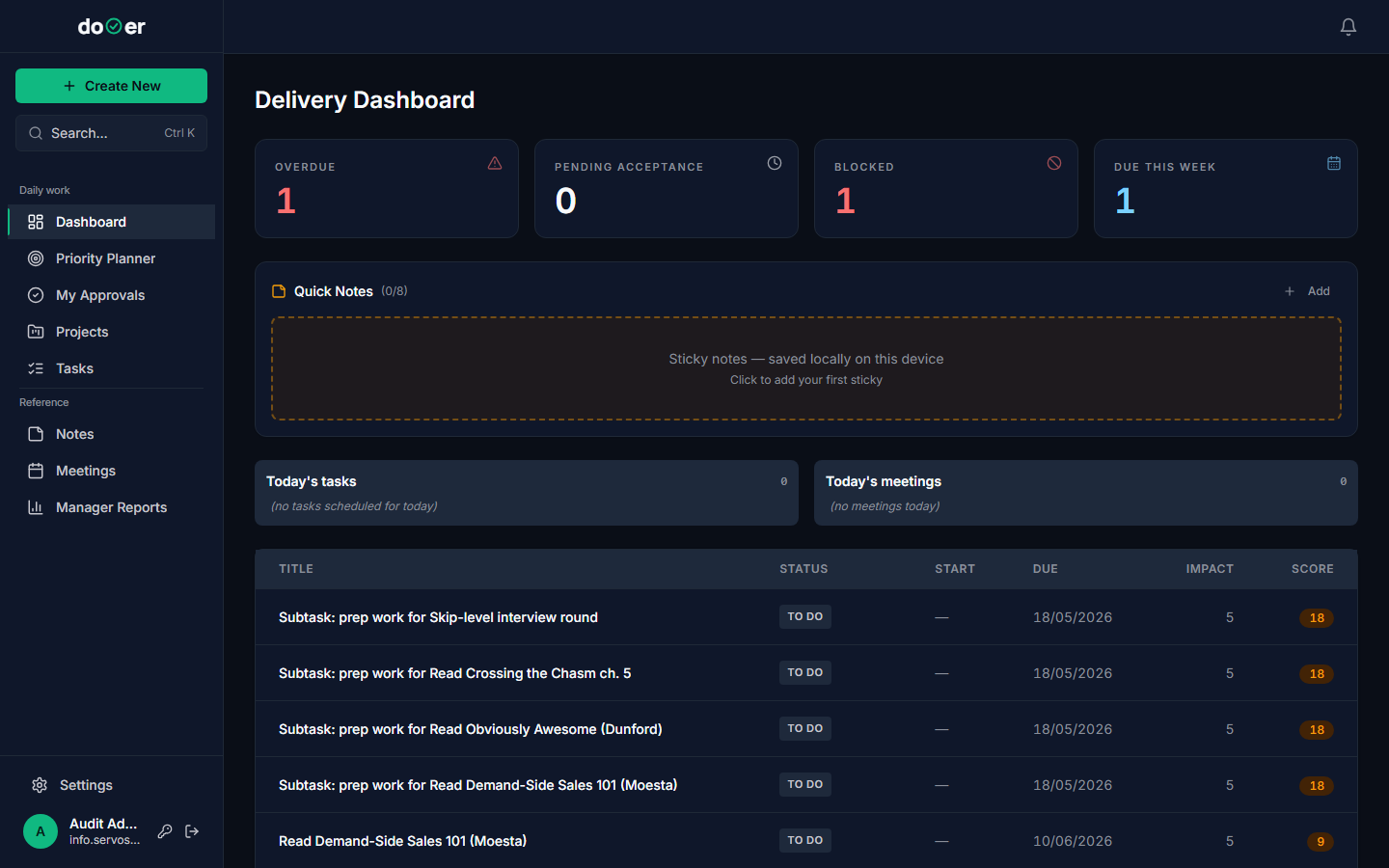Add a new quick note

point(1307,291)
